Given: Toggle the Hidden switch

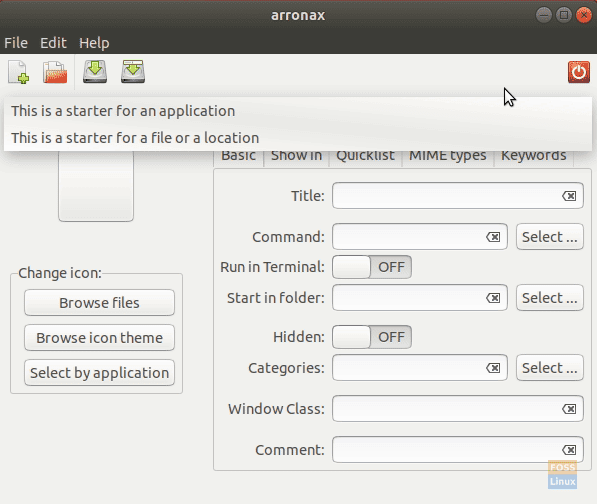Looking at the screenshot, I should tap(372, 337).
